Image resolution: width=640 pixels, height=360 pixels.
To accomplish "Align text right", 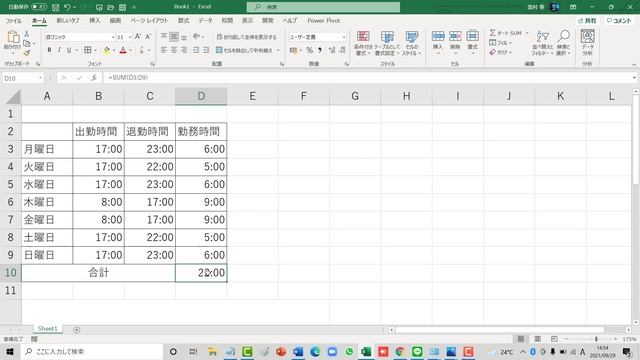I will [x=184, y=50].
